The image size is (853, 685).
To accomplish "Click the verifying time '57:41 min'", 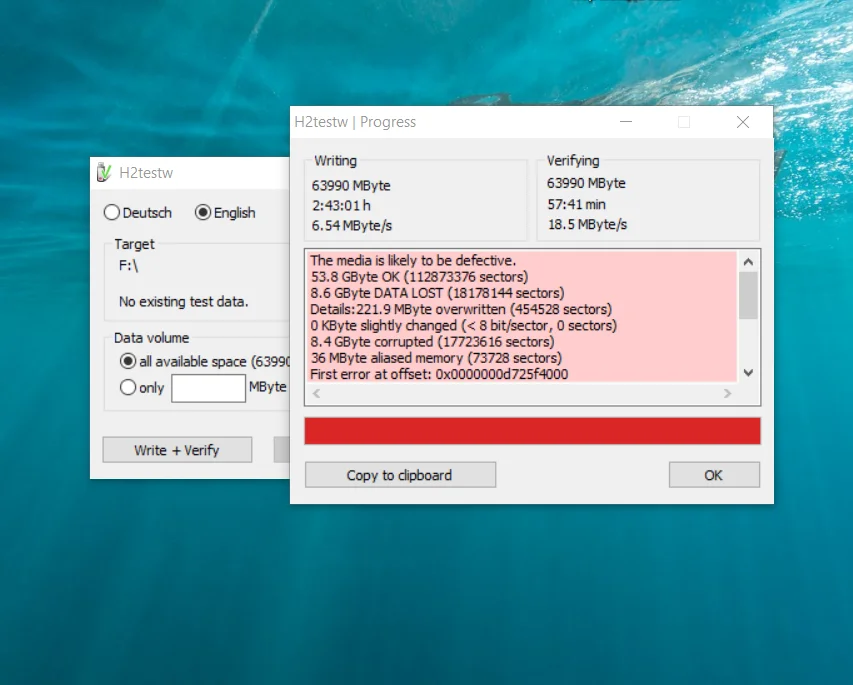I will tap(577, 205).
